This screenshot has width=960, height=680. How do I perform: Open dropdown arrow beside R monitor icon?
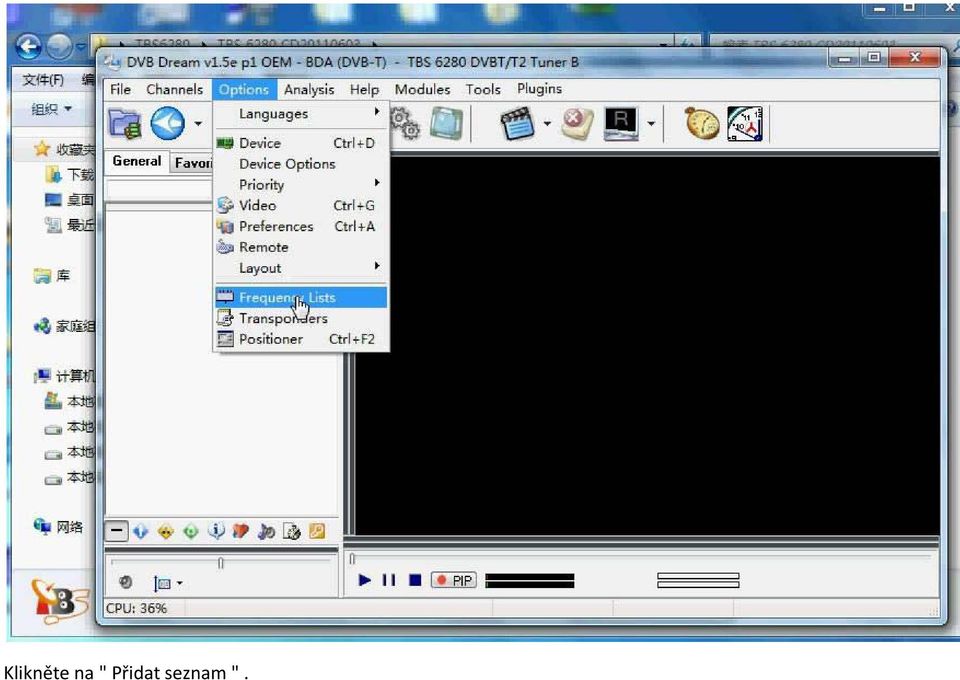(651, 124)
